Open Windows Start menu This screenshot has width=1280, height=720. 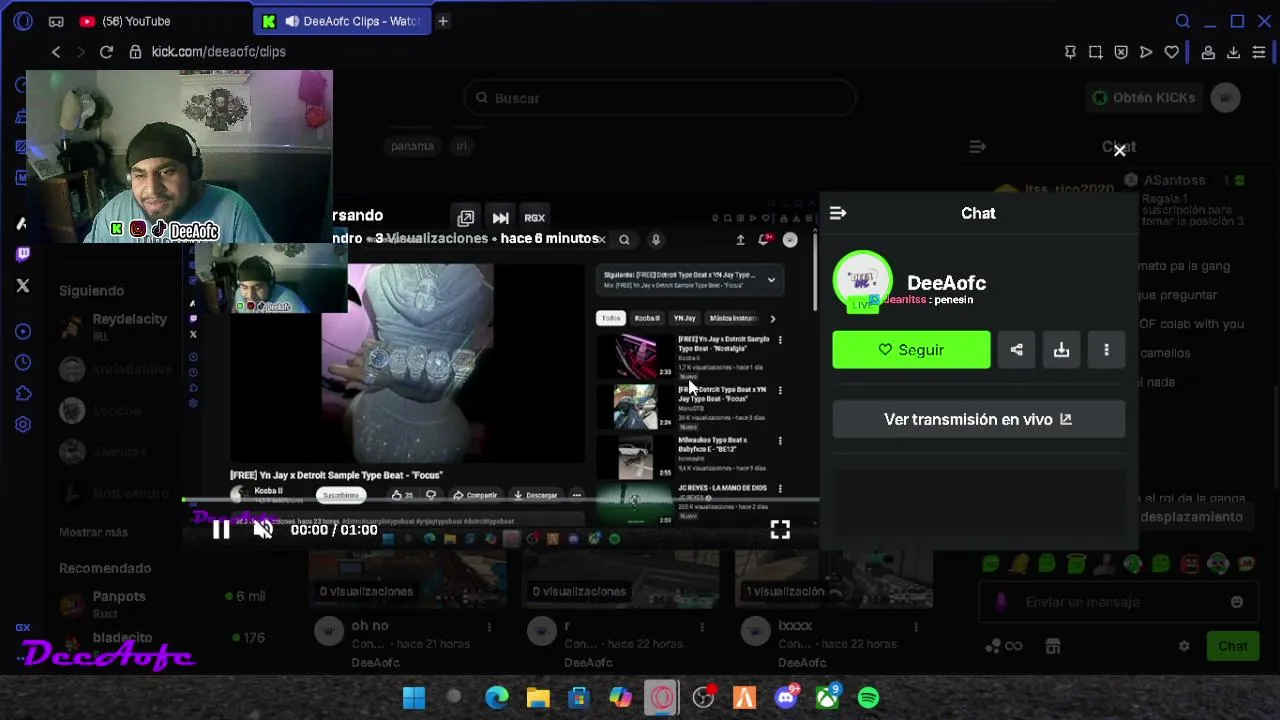[414, 697]
